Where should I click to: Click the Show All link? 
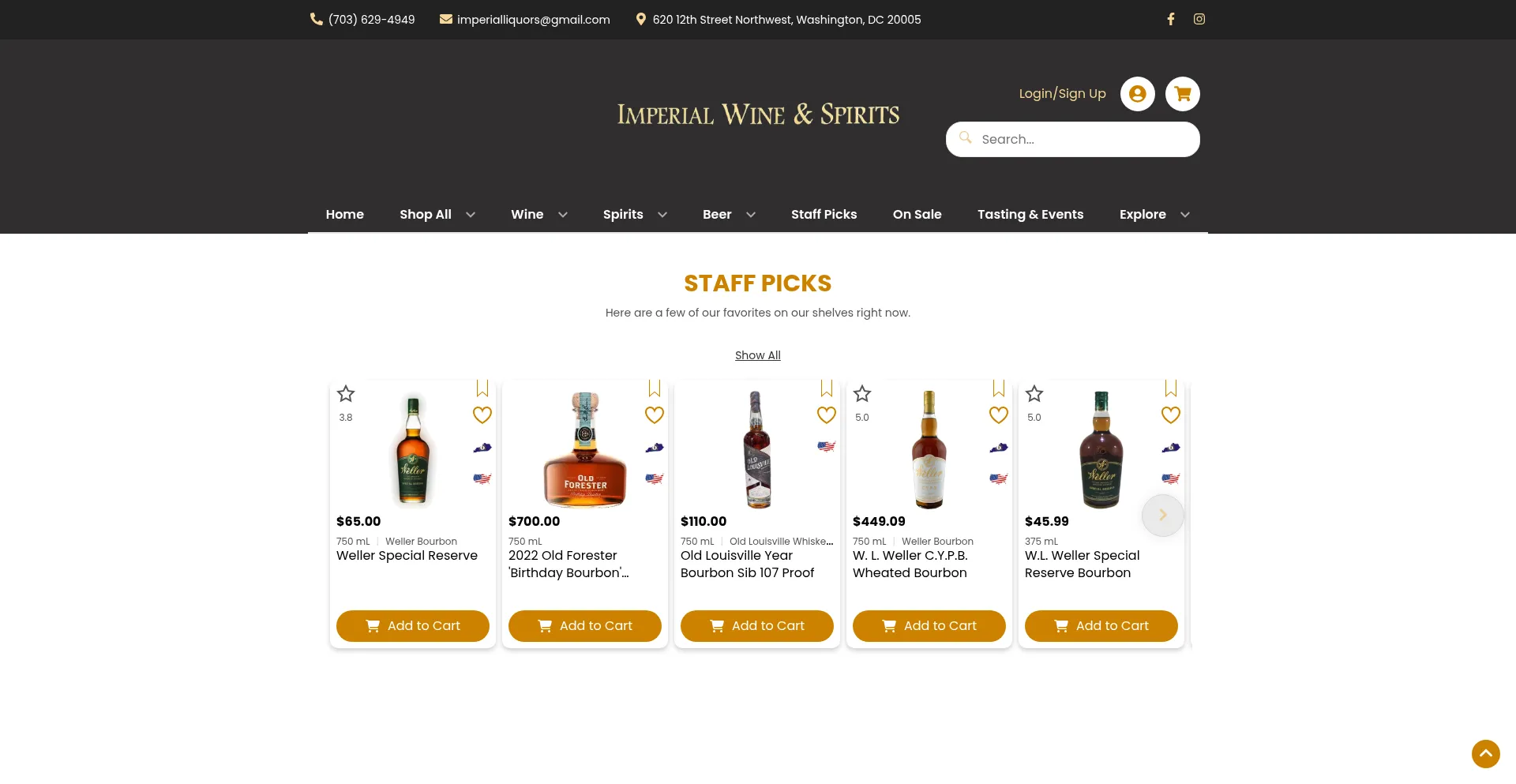[757, 356]
